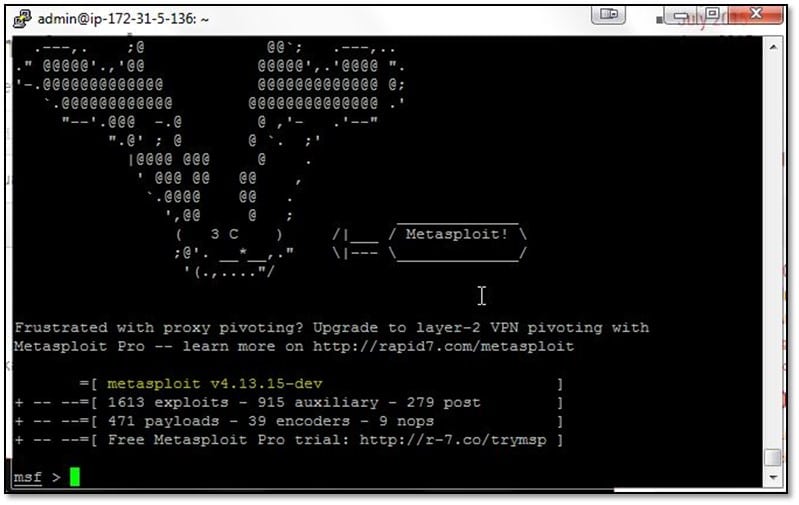Minimize the PuTTY terminal window
Viewport: 799px width, 505px height.
click(680, 16)
